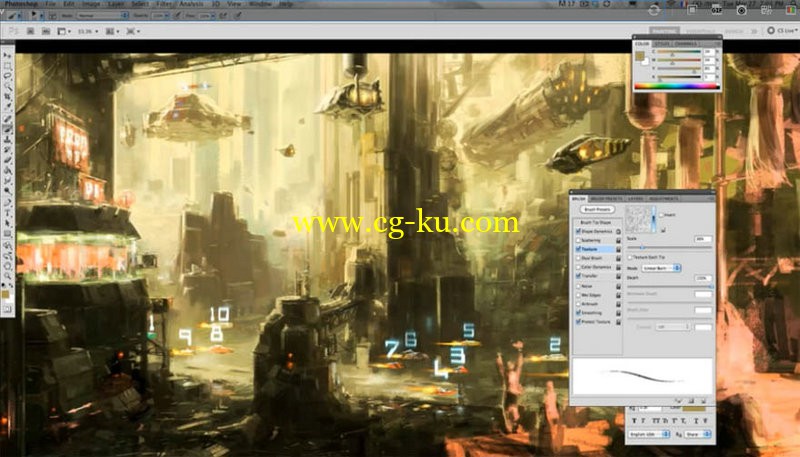Check Texture Each Tip option
Screen dimensions: 800x457
[x=630, y=258]
